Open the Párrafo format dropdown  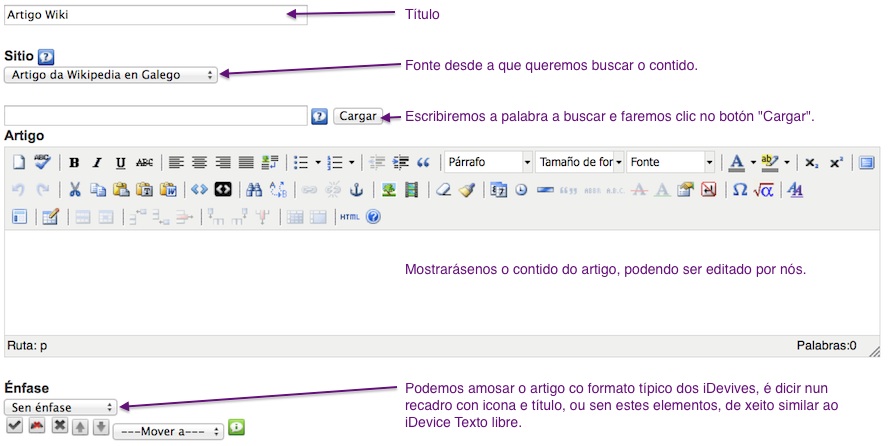point(488,162)
